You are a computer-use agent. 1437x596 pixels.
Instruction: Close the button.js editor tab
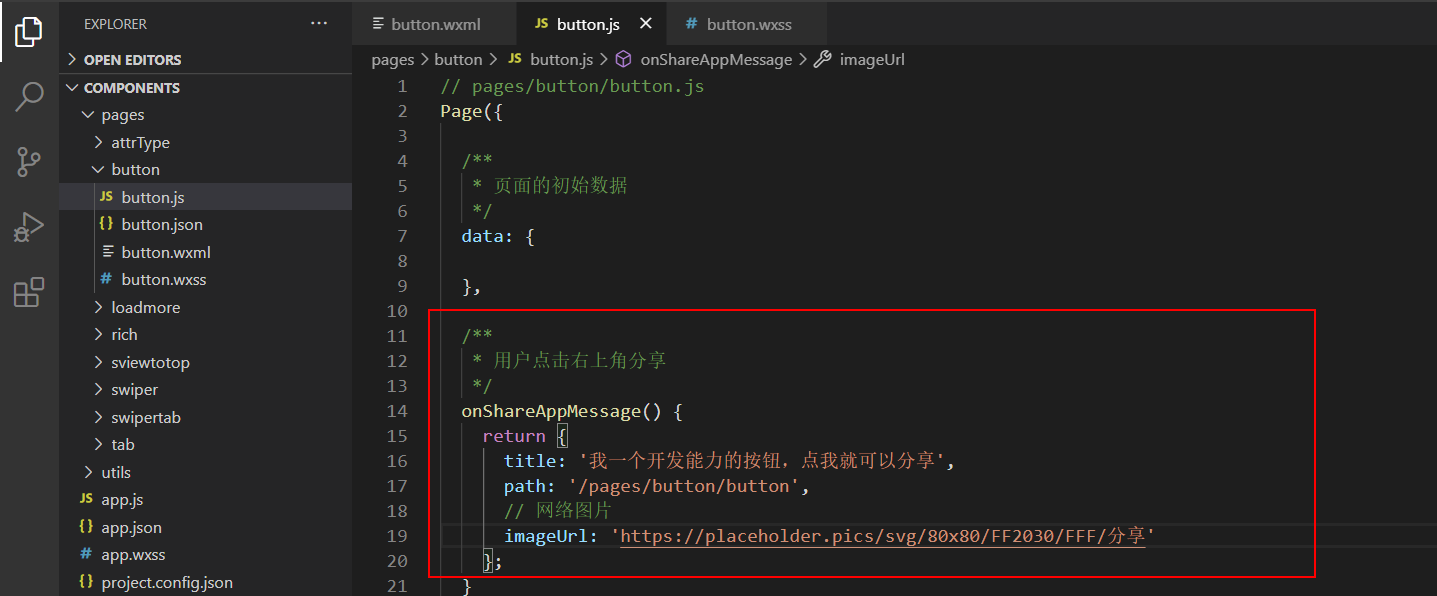pos(646,23)
